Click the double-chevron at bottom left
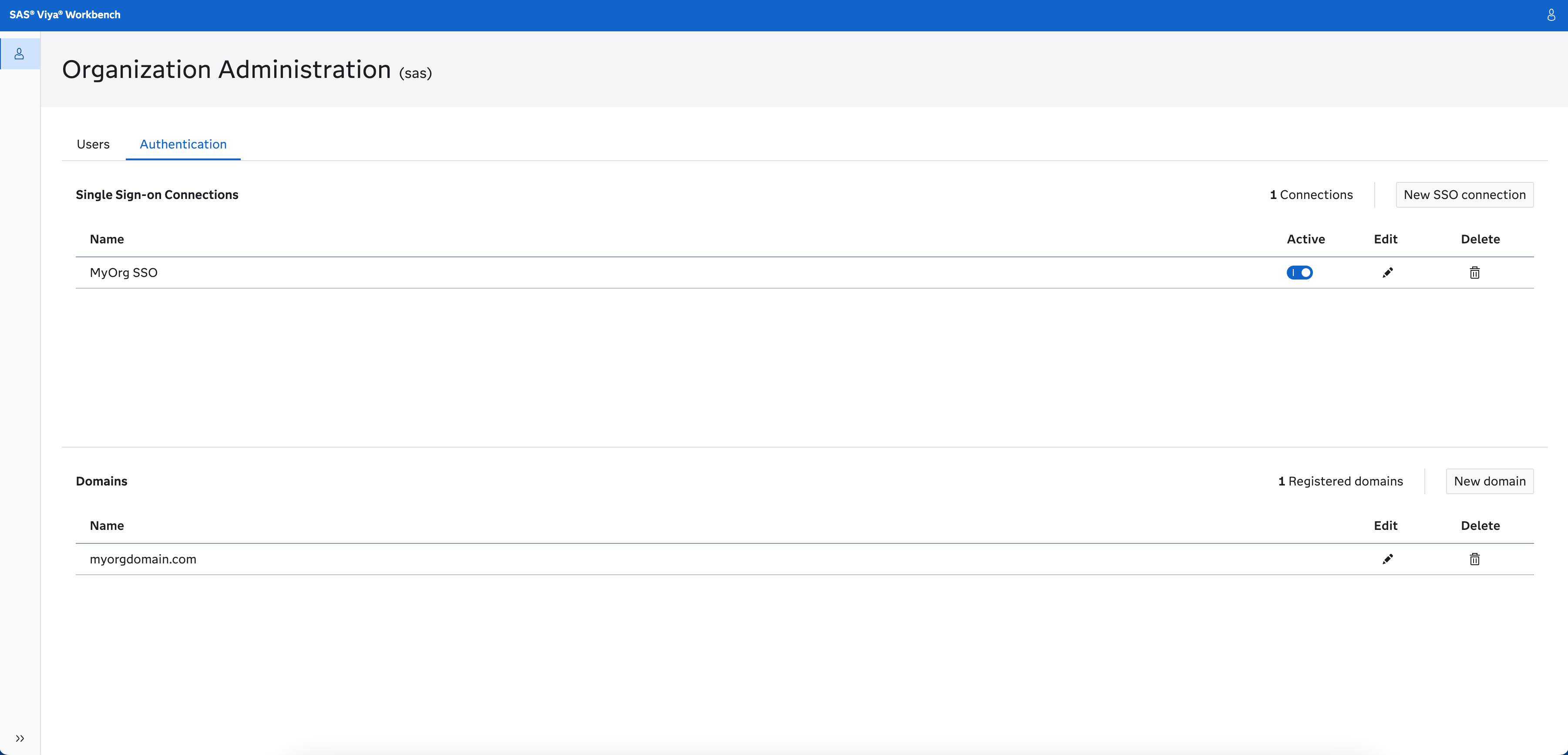The height and width of the screenshot is (755, 1568). (20, 738)
